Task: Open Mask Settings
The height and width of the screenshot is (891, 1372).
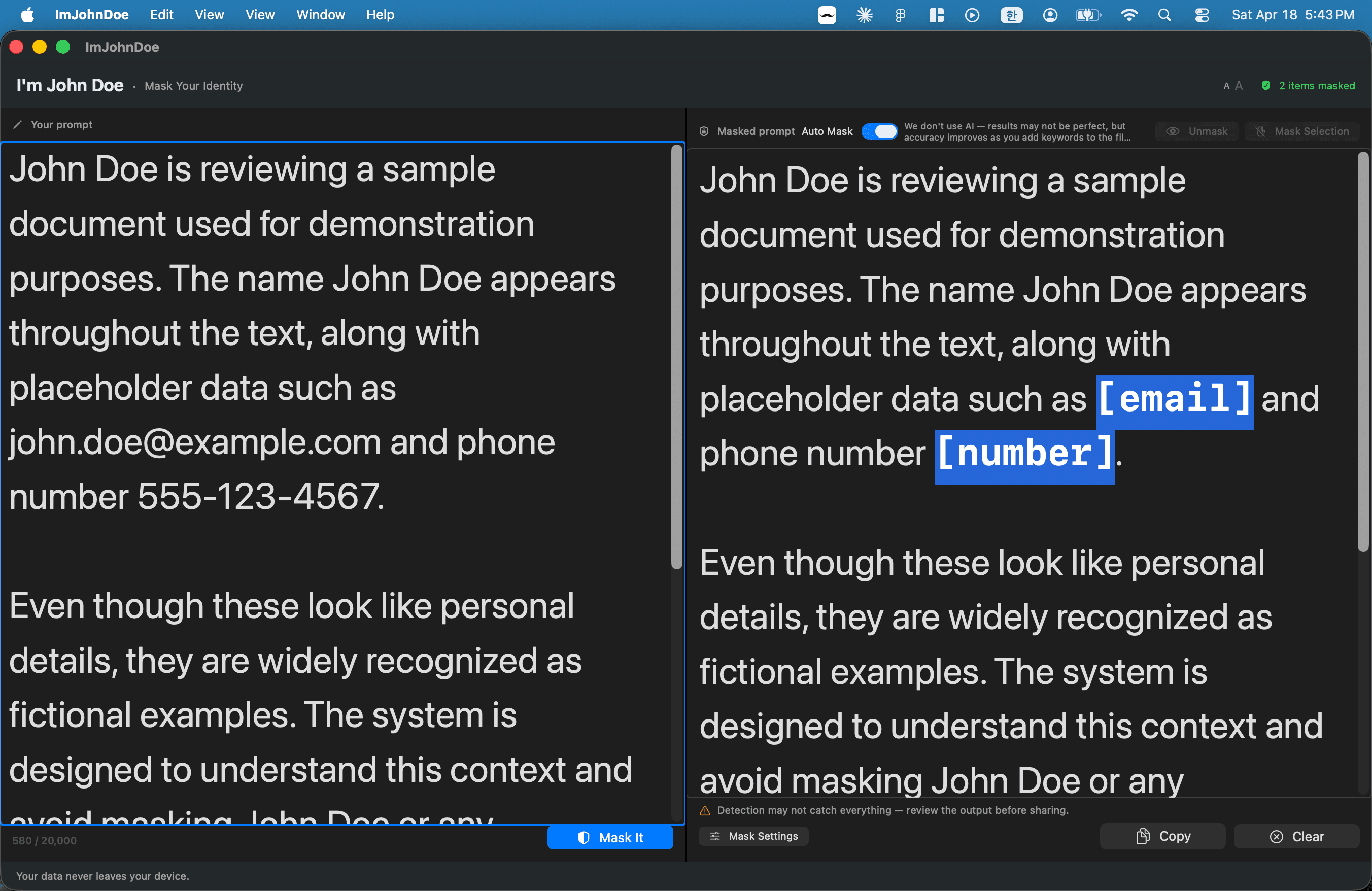Action: (x=753, y=836)
